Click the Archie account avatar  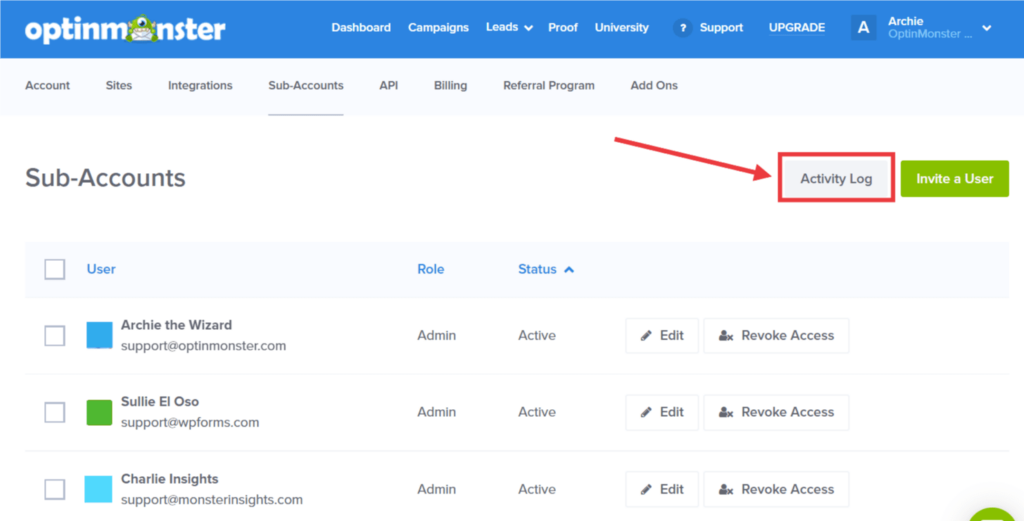(x=863, y=28)
